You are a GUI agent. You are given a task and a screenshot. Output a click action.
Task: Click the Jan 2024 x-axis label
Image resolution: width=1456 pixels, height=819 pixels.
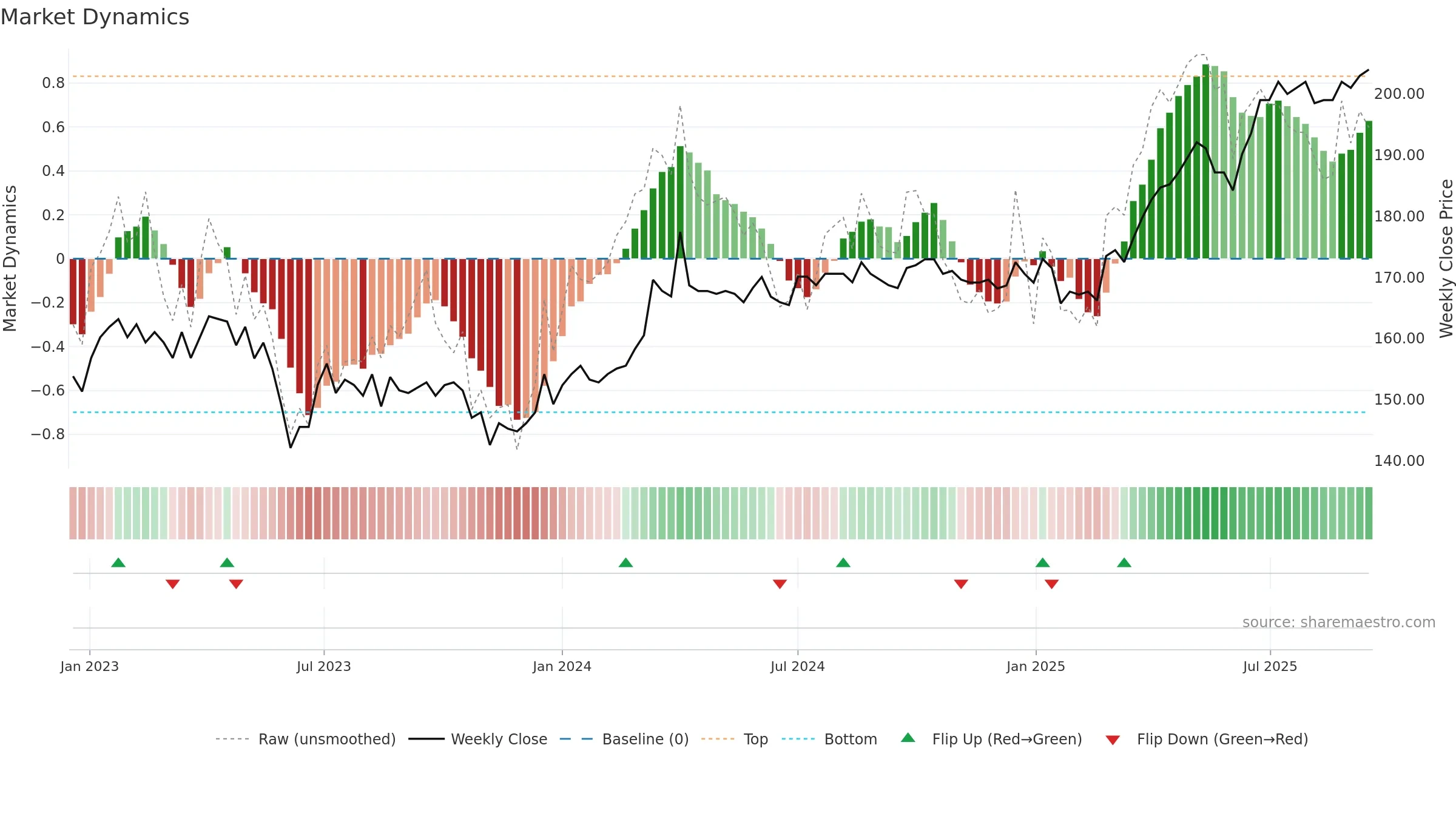pyautogui.click(x=562, y=666)
